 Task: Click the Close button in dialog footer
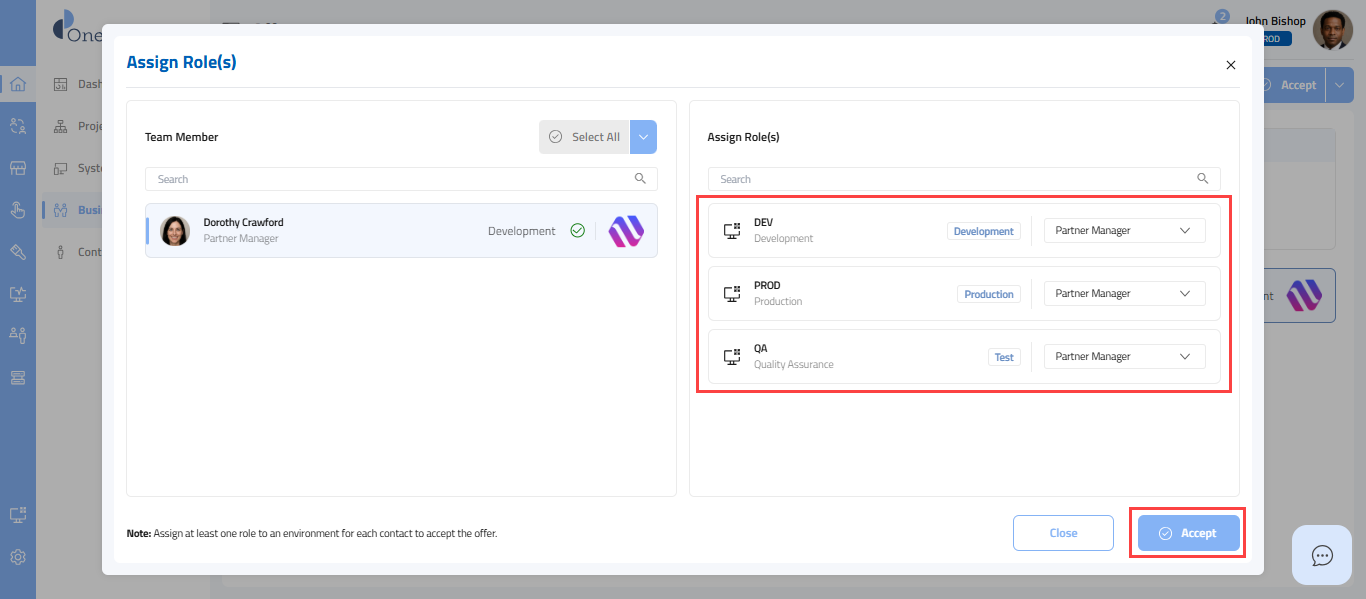tap(1063, 533)
